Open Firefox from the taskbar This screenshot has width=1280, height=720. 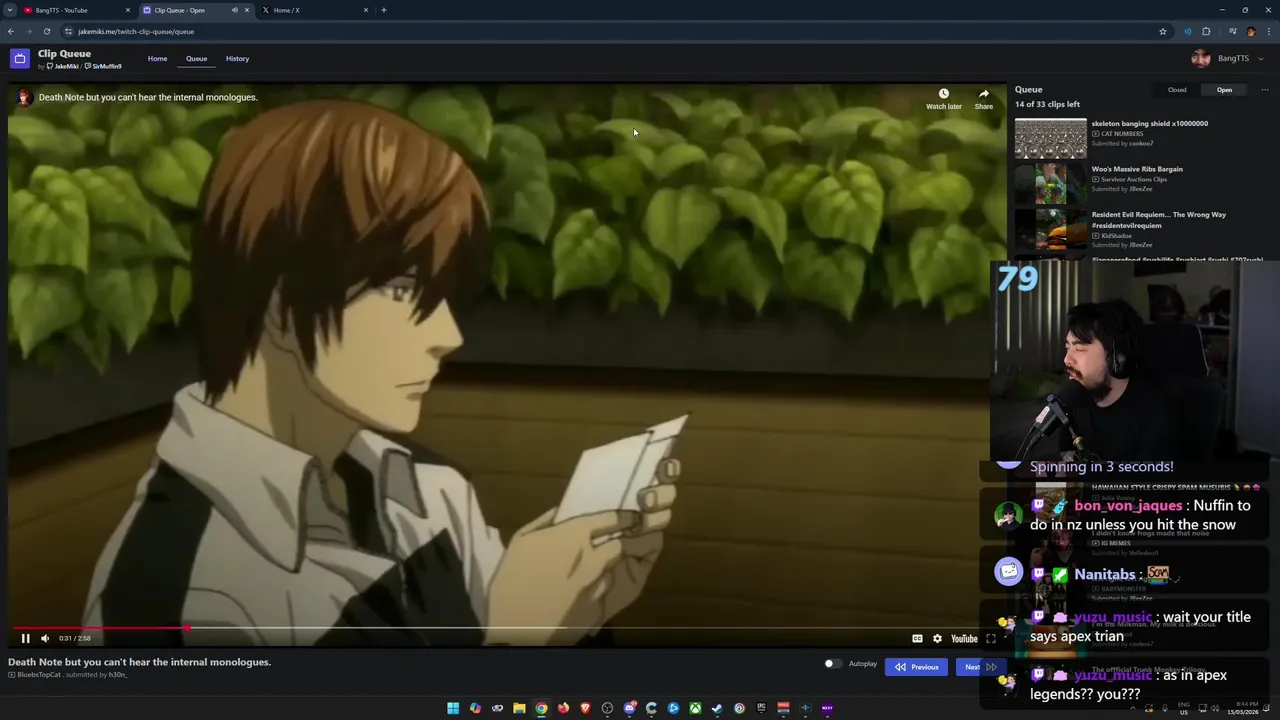click(563, 708)
